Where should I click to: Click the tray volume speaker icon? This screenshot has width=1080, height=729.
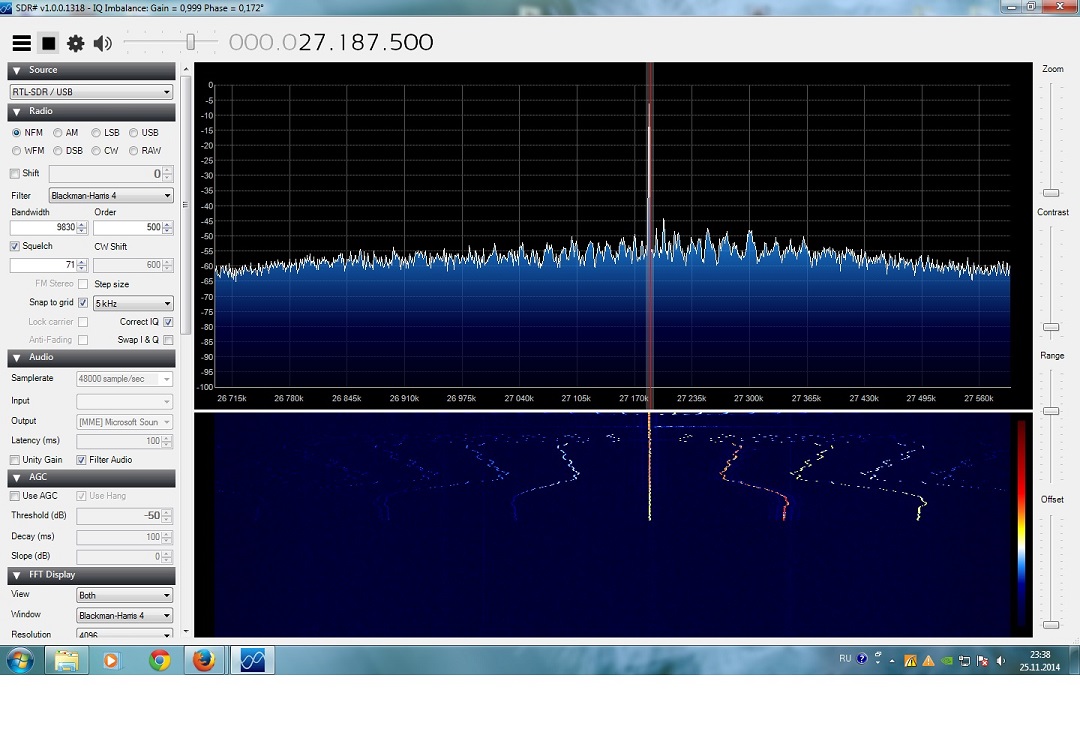click(1001, 661)
